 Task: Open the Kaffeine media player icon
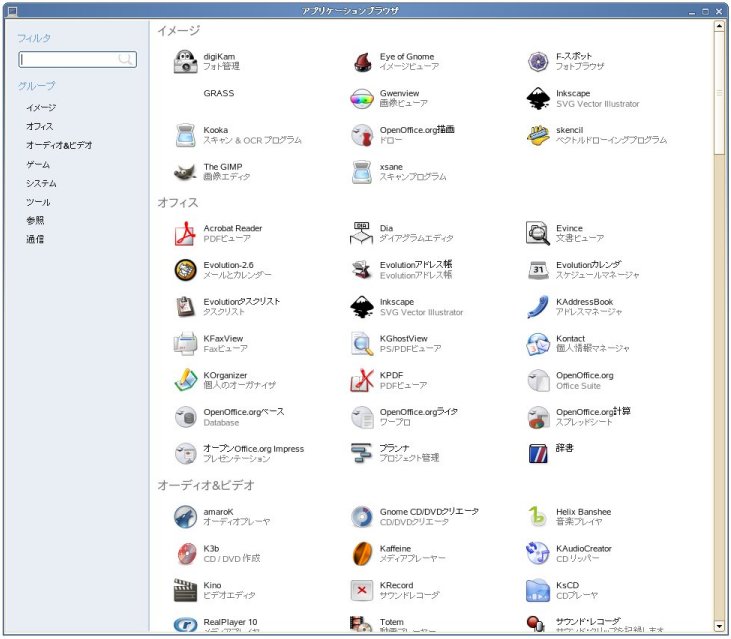pos(362,554)
